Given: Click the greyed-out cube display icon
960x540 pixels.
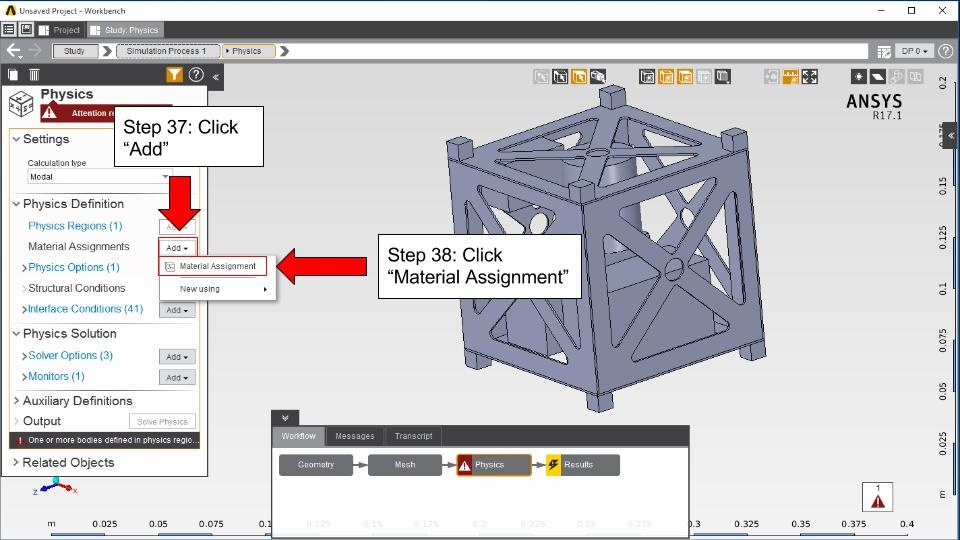Looking at the screenshot, I should (704, 77).
